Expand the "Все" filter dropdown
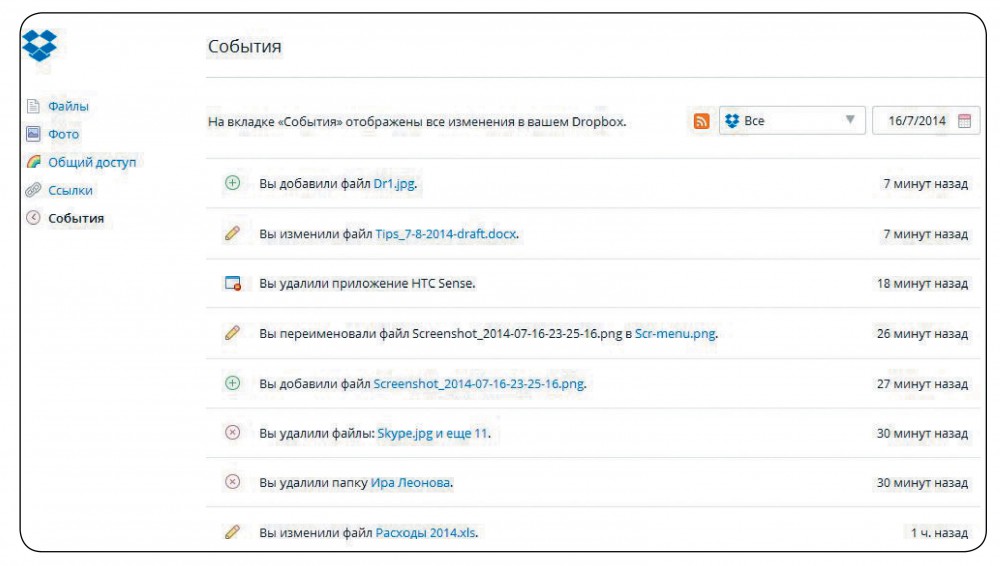 [791, 121]
